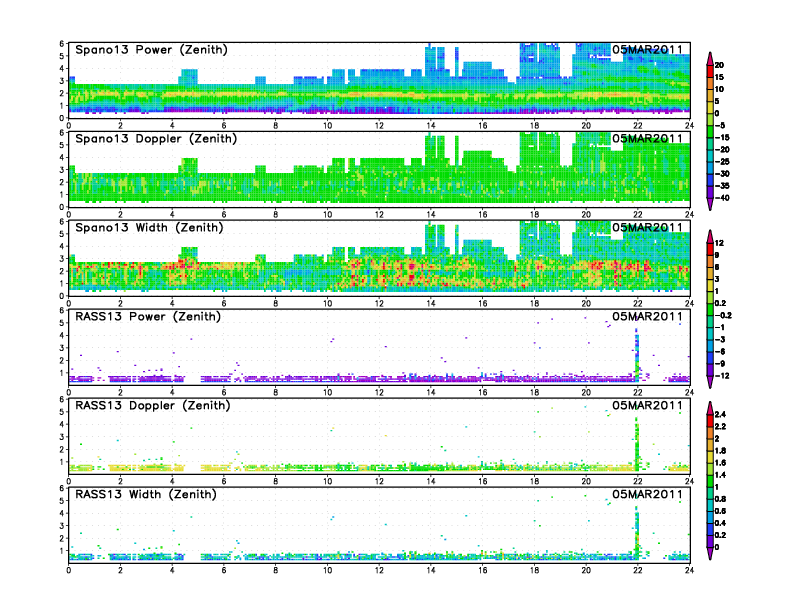Click hour 12 tick label under RASS13 Width panel

click(379, 571)
